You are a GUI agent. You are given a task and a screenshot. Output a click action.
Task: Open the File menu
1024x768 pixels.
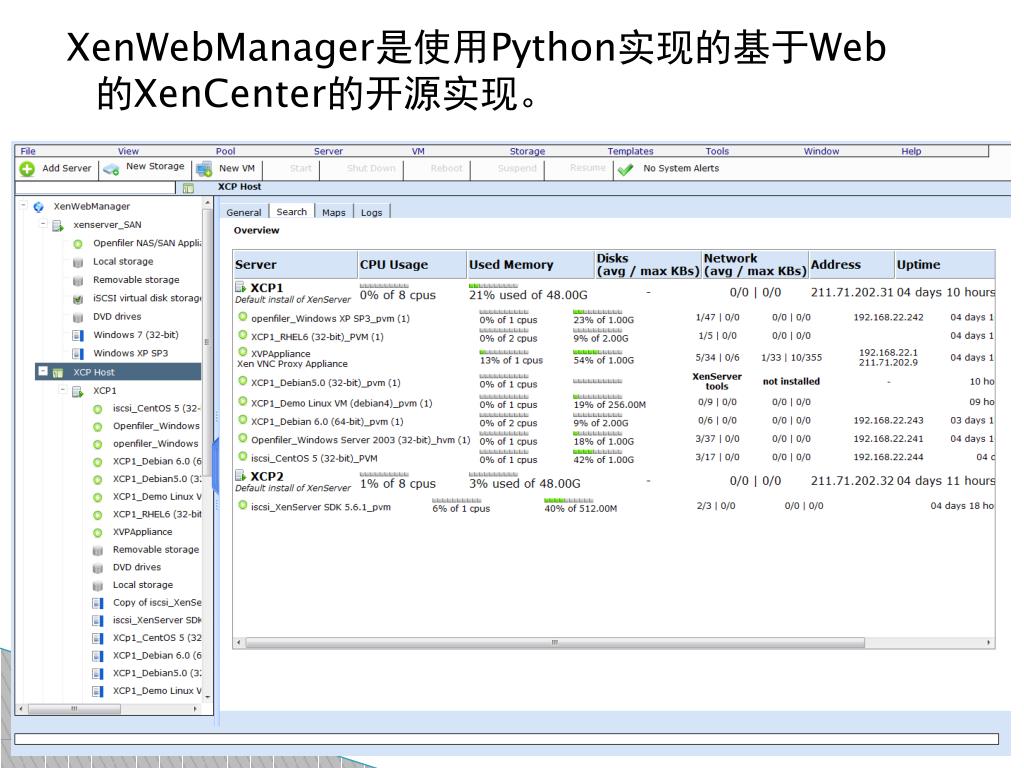pyautogui.click(x=28, y=151)
